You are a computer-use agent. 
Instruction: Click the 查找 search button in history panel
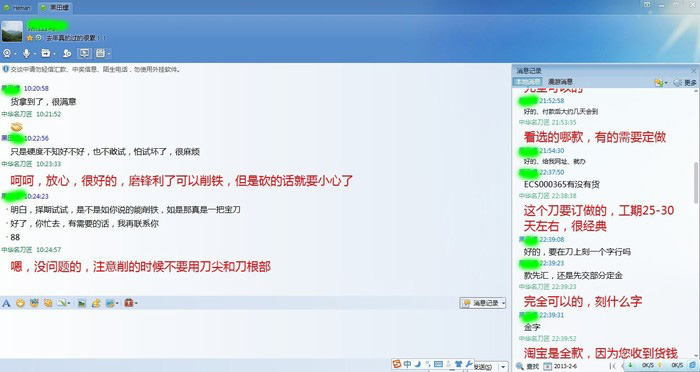point(527,366)
